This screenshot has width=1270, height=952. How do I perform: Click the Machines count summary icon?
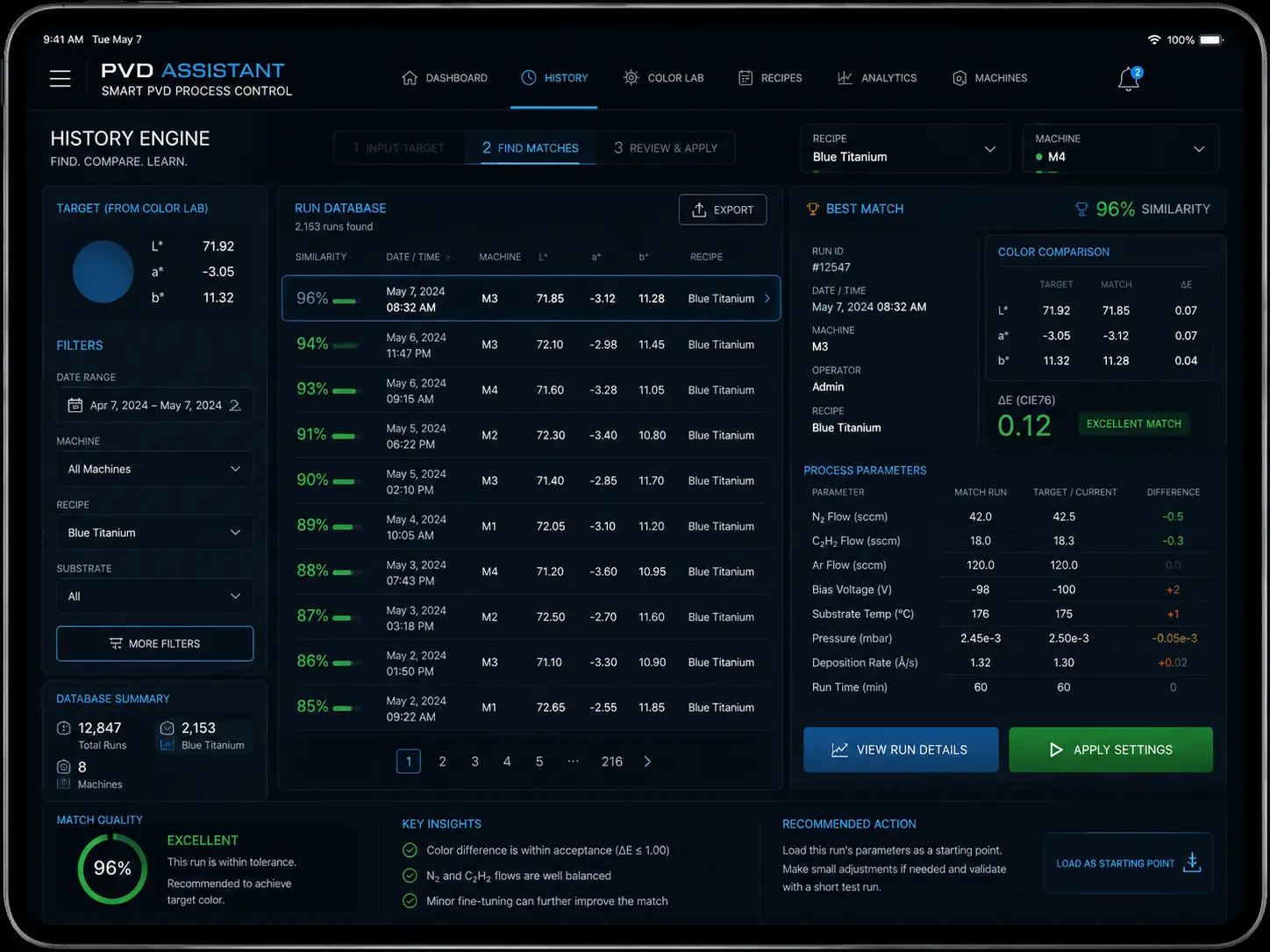pos(64,767)
